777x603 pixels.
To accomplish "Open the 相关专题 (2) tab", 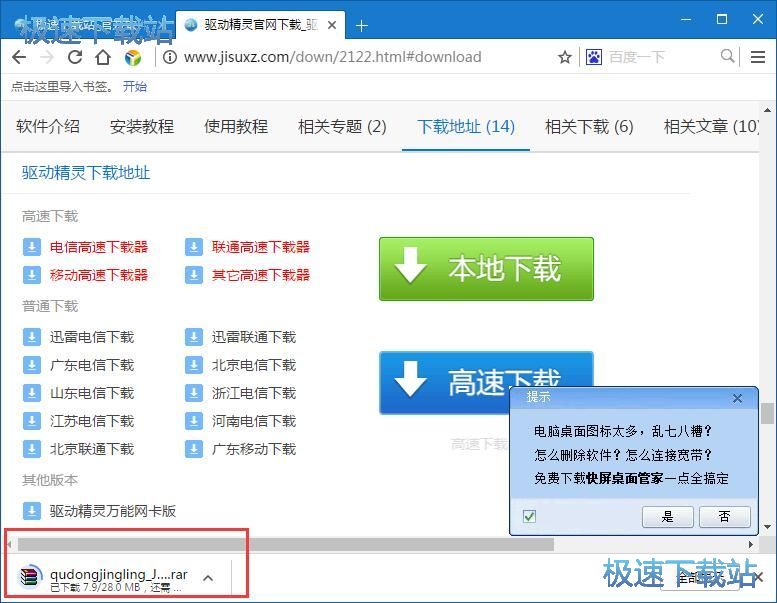I will point(342,126).
